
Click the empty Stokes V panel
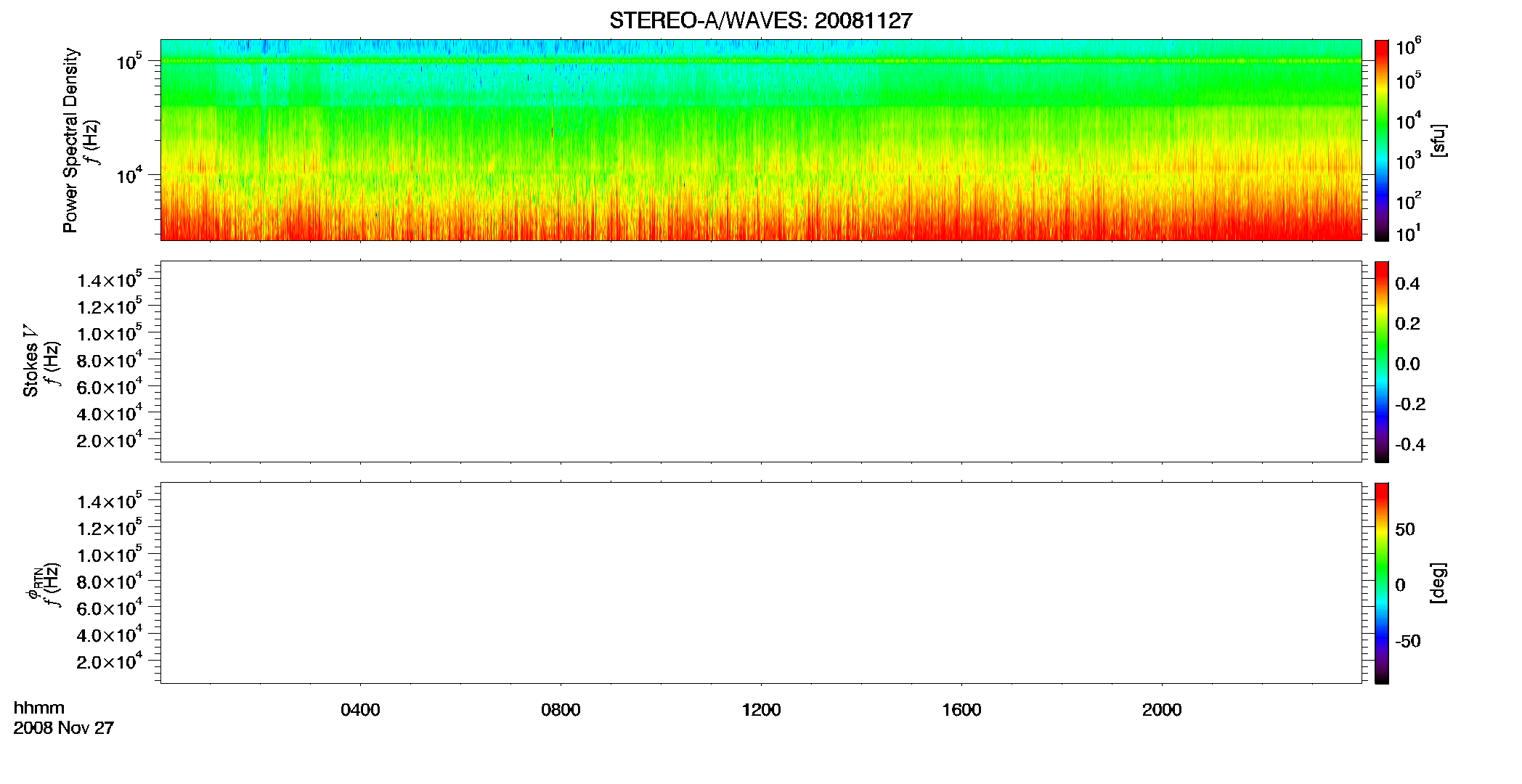(x=761, y=362)
